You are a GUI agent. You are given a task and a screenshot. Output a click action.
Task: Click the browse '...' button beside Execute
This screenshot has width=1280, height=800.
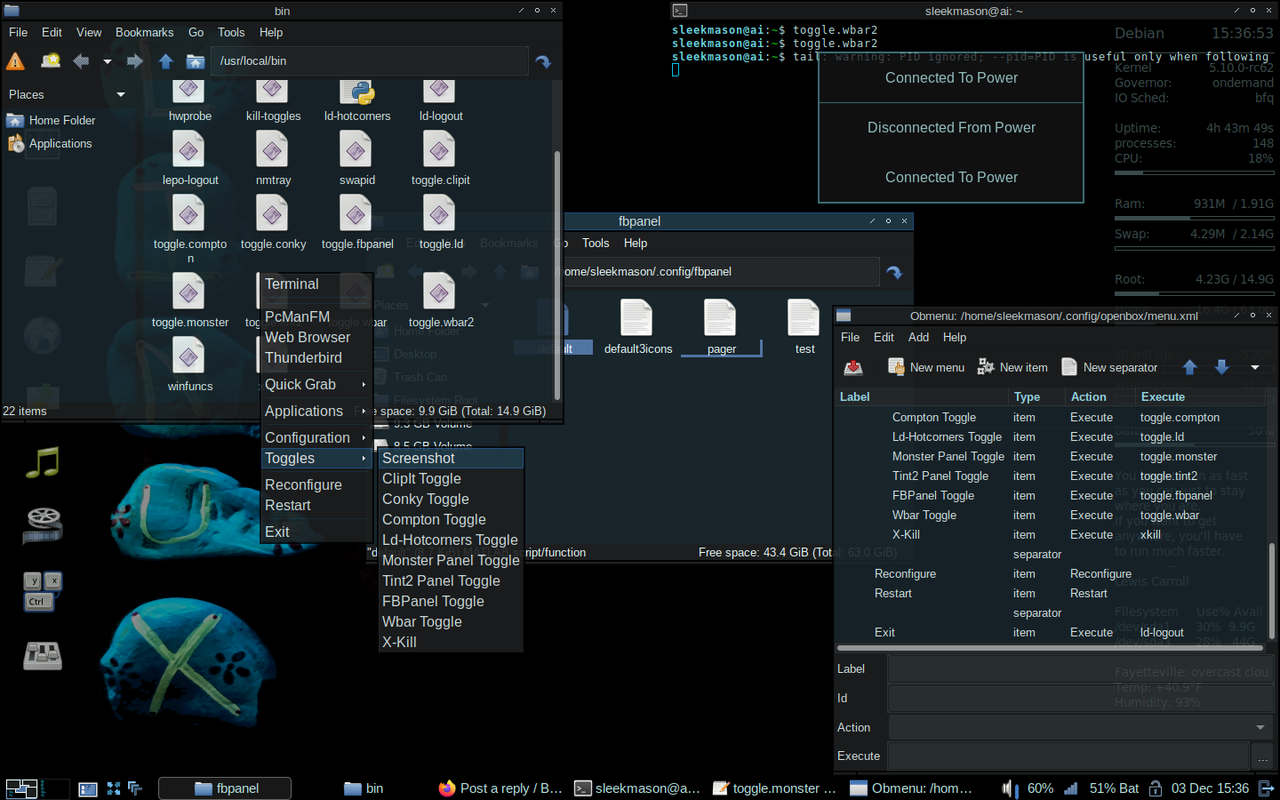click(1263, 756)
